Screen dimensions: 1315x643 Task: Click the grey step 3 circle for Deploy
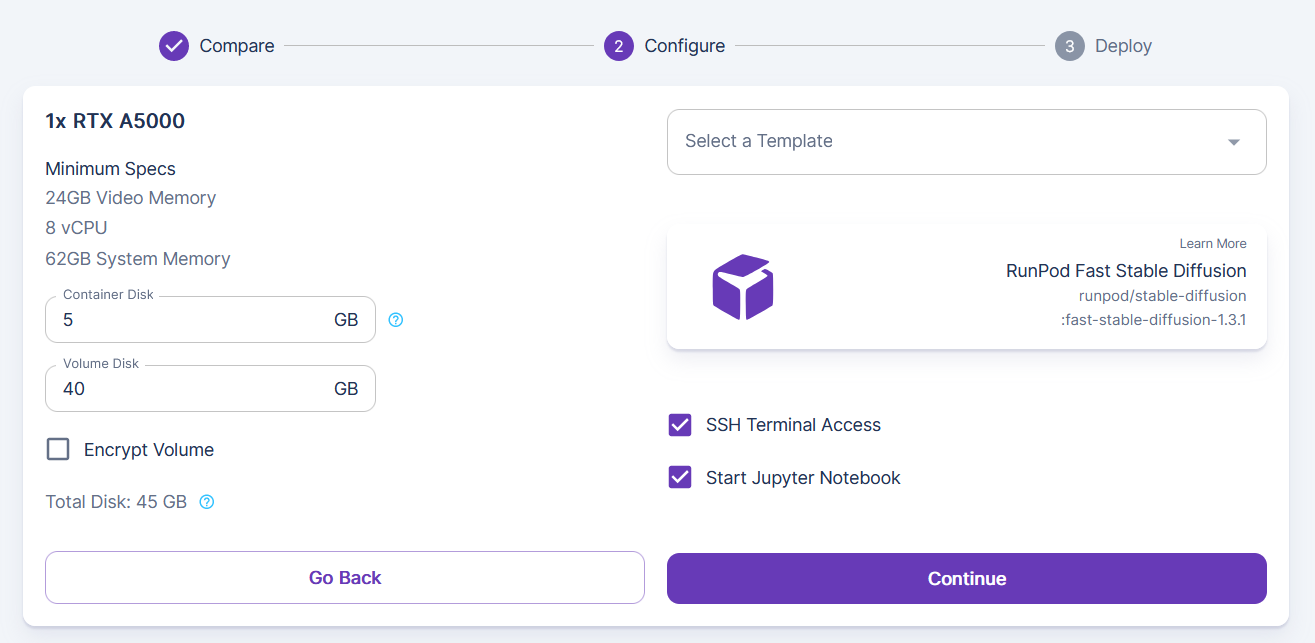[1070, 46]
